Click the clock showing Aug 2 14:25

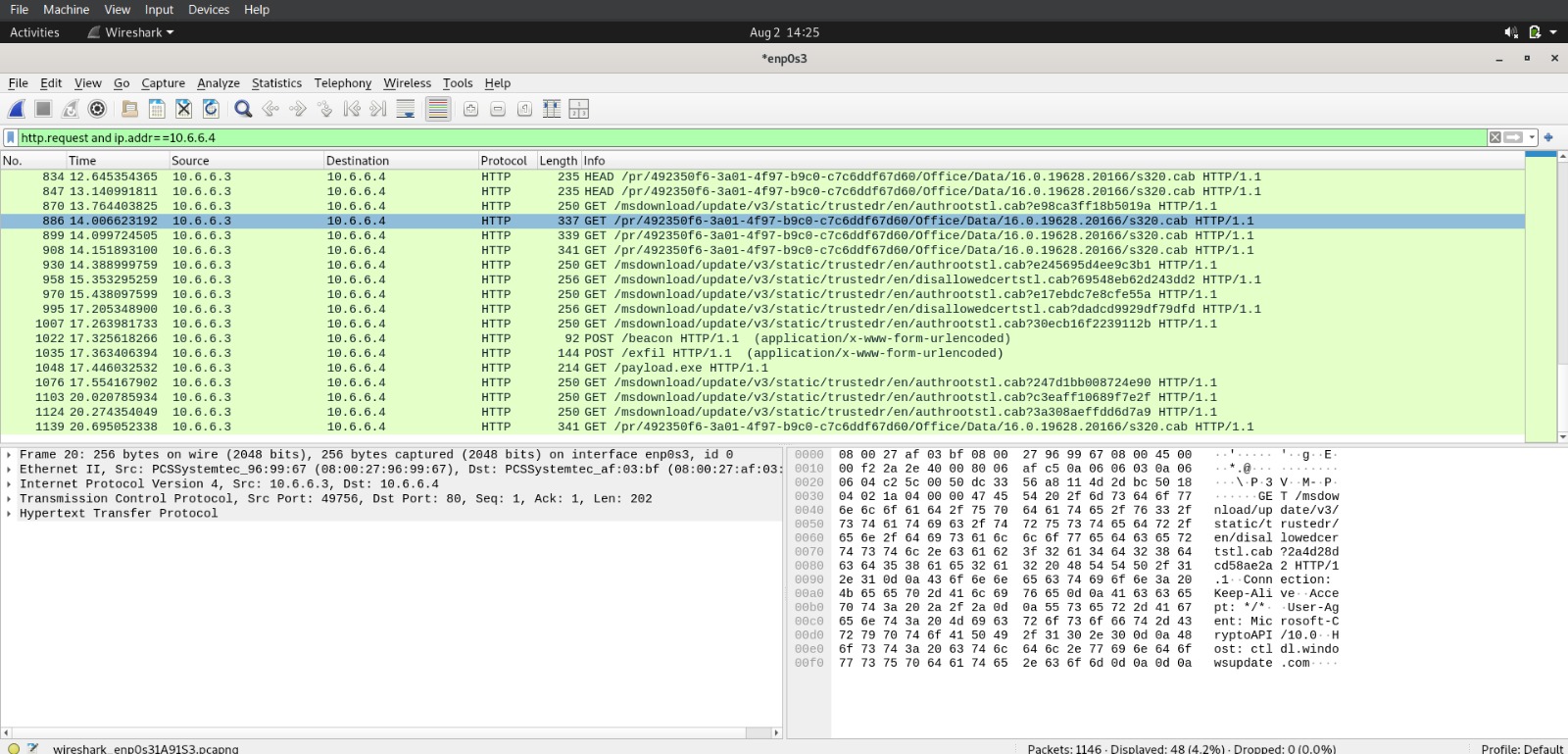coord(784,32)
